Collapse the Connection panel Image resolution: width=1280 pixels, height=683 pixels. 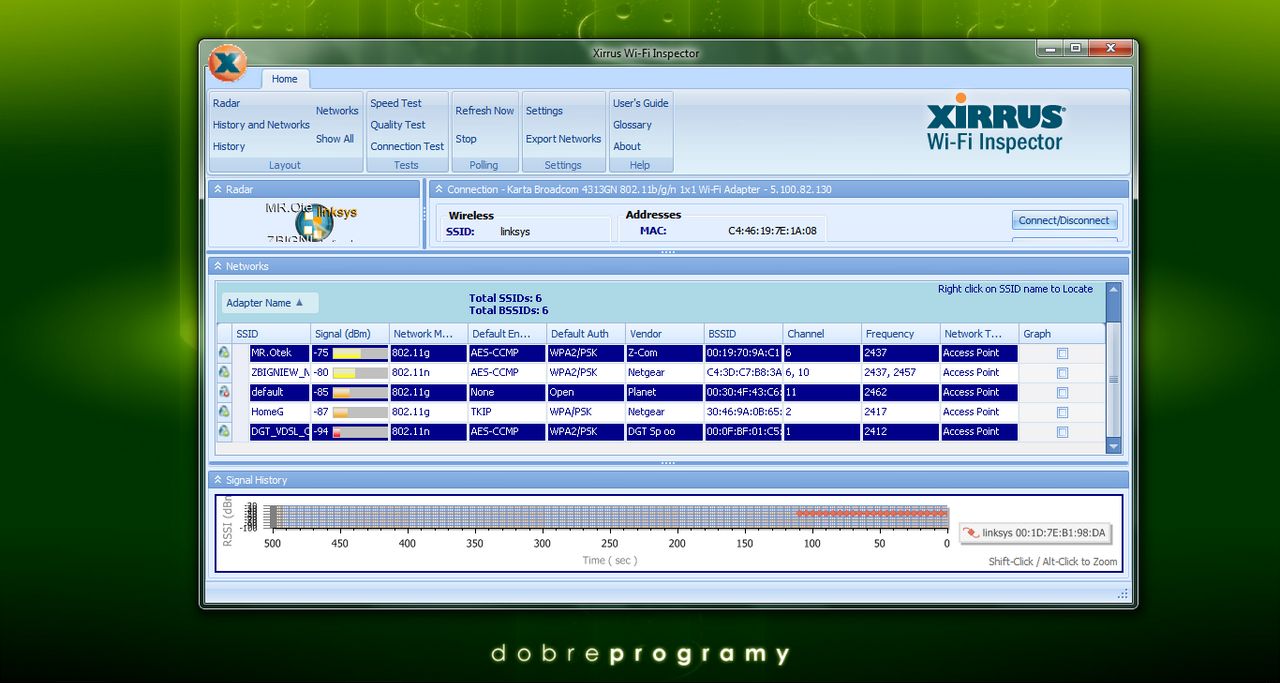pos(438,189)
